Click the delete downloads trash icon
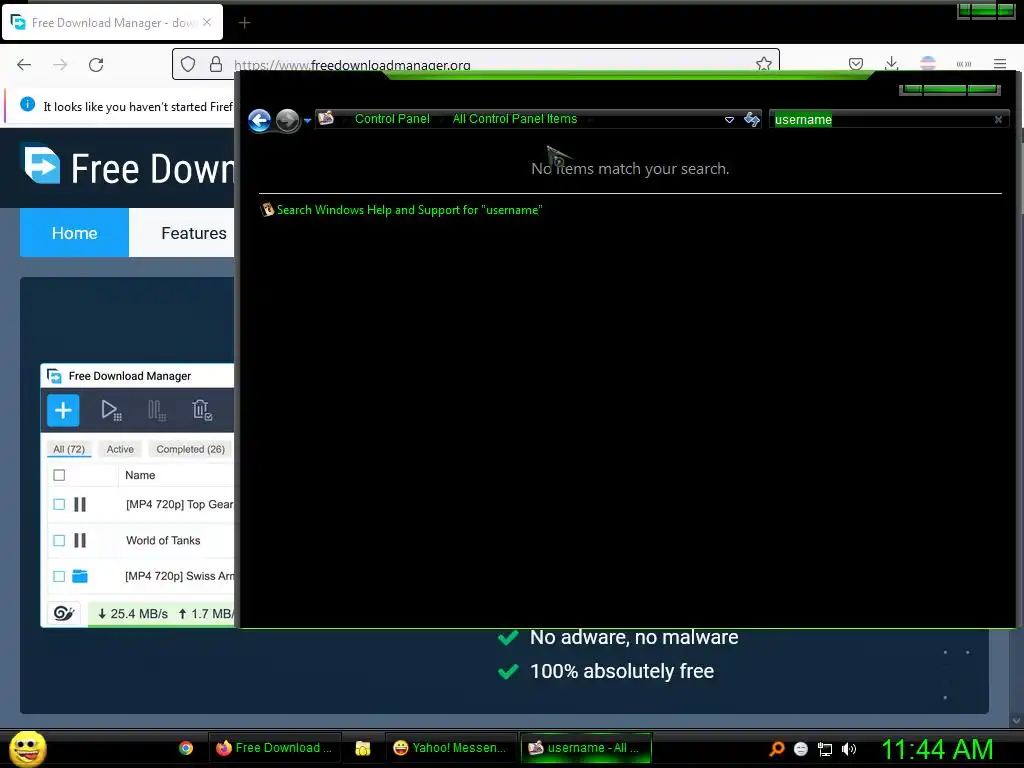1024x768 pixels. point(202,410)
